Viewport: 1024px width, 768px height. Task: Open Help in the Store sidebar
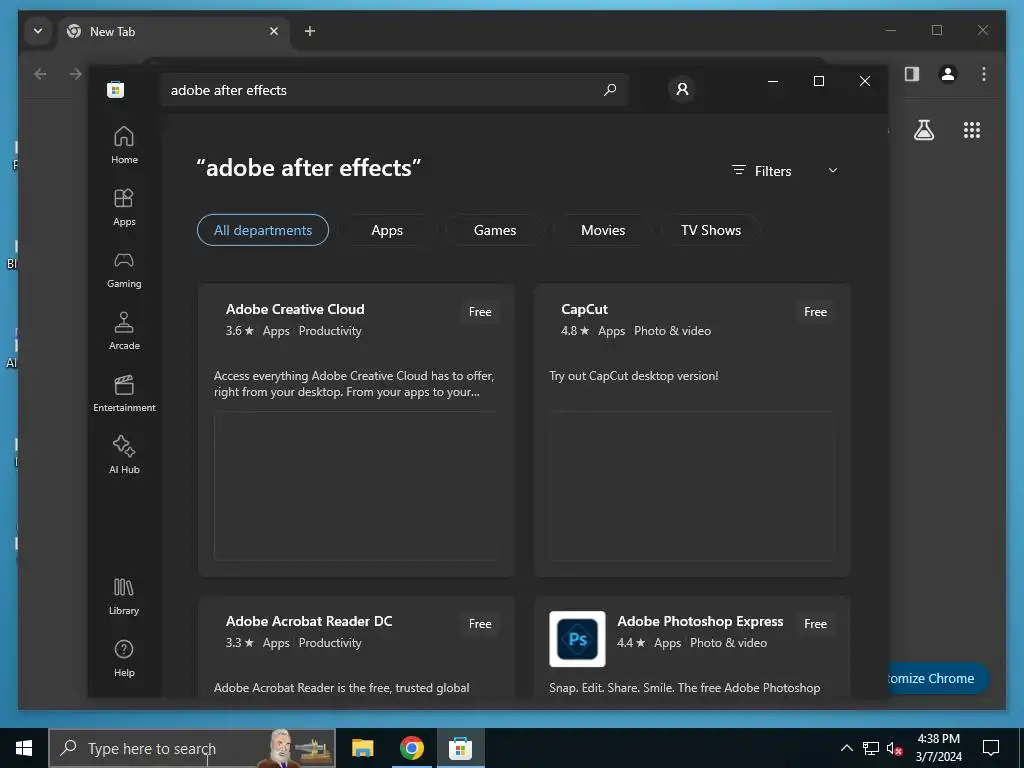(124, 659)
